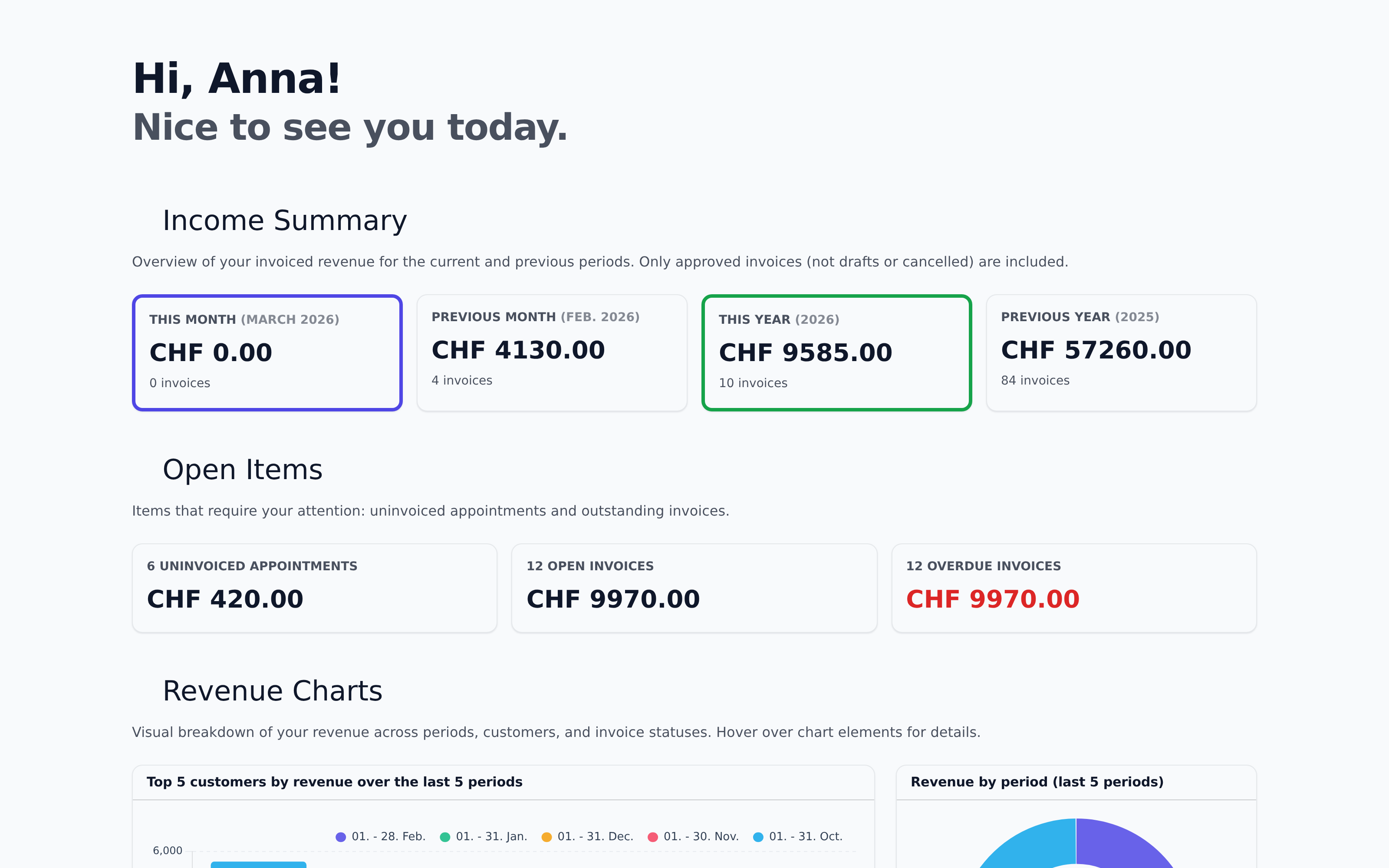This screenshot has width=1389, height=868.
Task: Click the Revenue Charts section heading
Action: [273, 690]
